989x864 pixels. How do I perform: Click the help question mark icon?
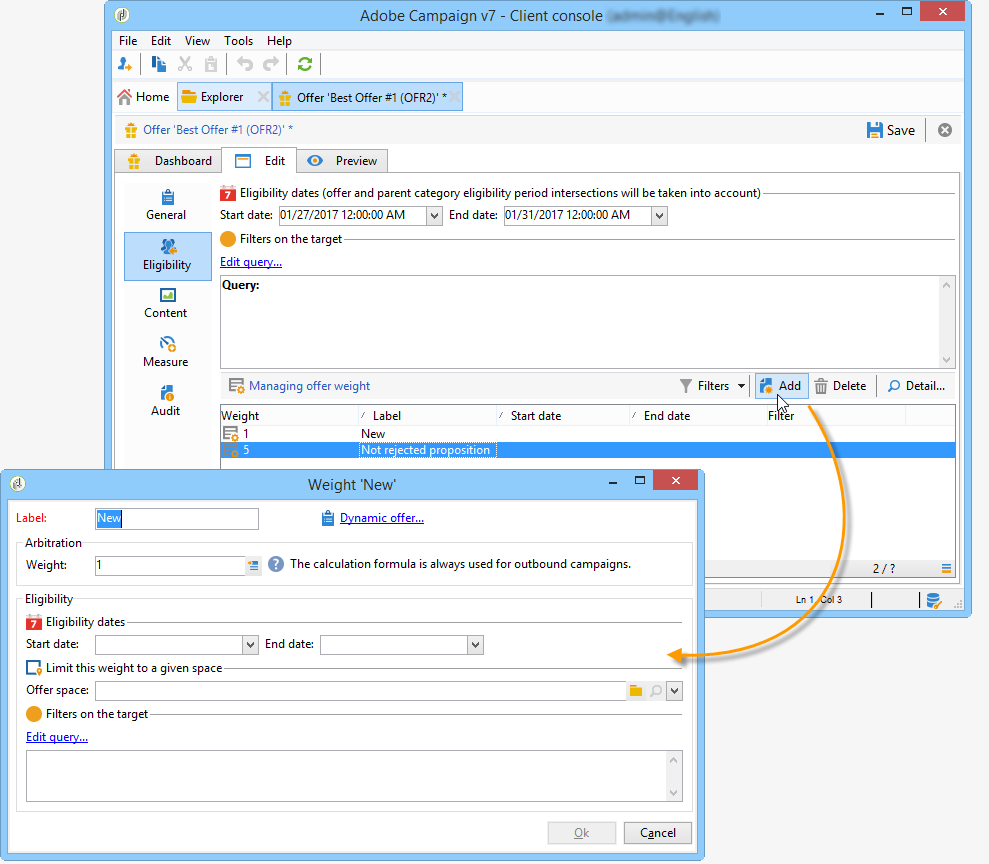tap(276, 564)
